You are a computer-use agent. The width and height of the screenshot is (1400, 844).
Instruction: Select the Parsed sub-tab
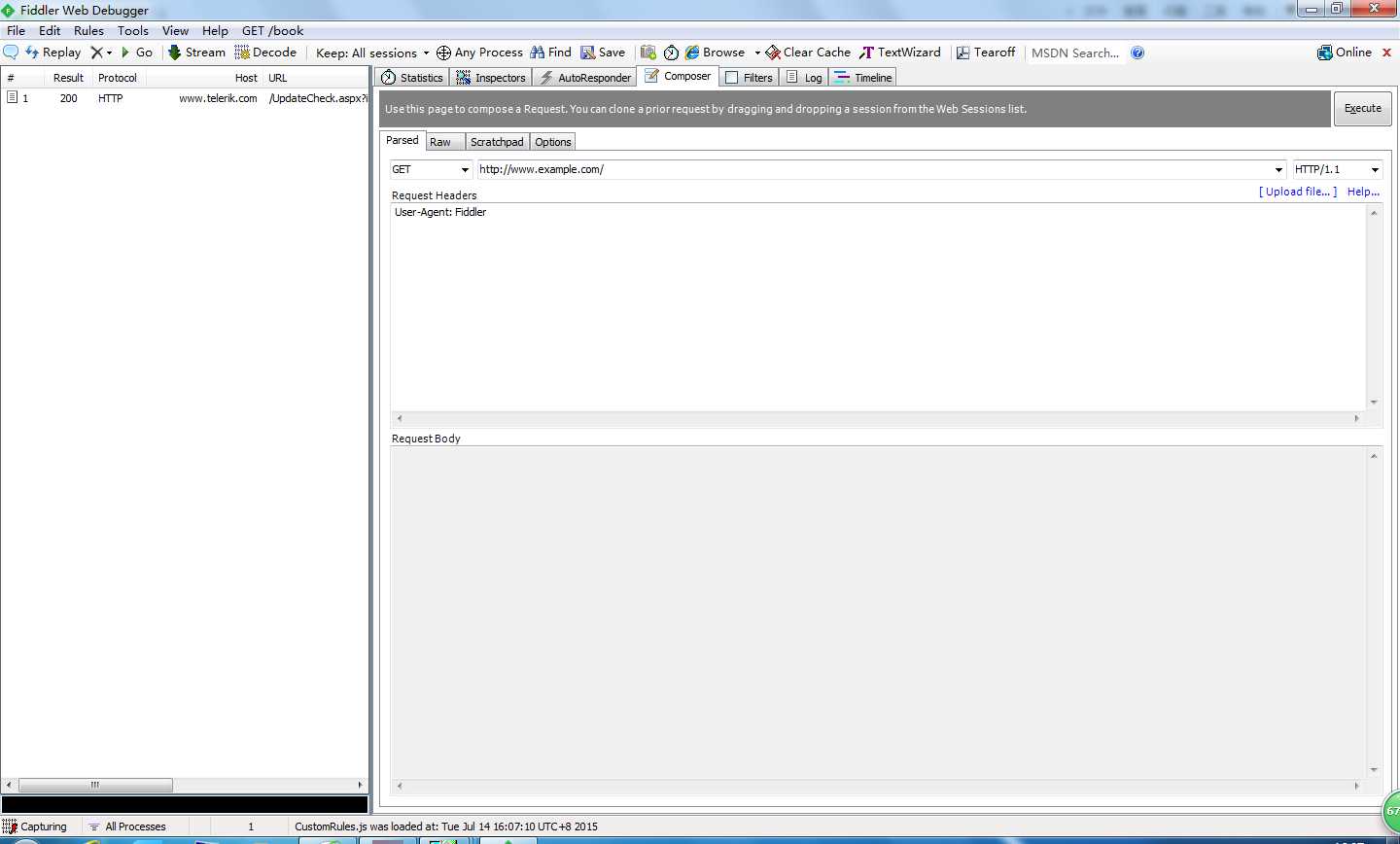point(402,140)
